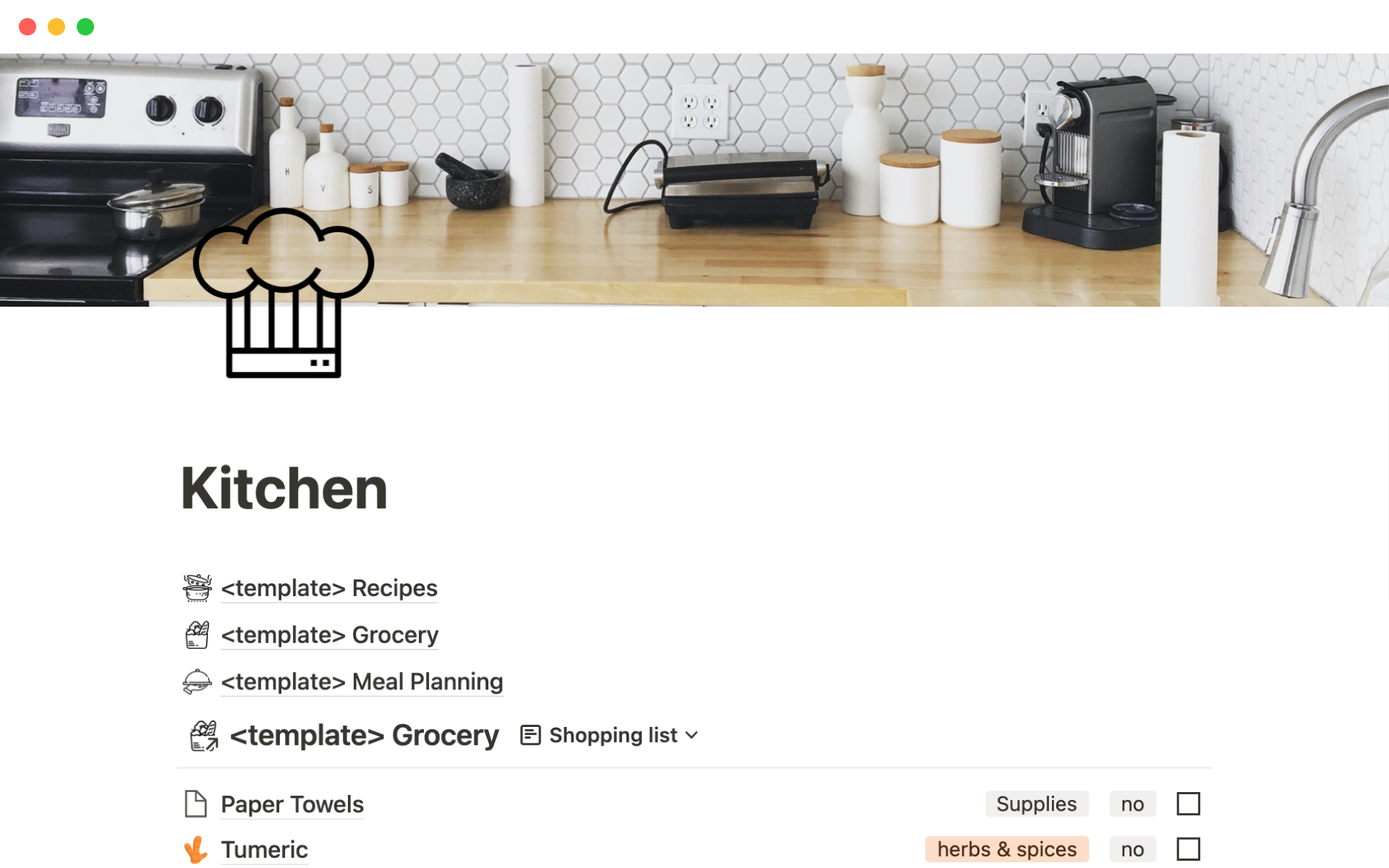Open the Meal Planning template

[x=361, y=681]
